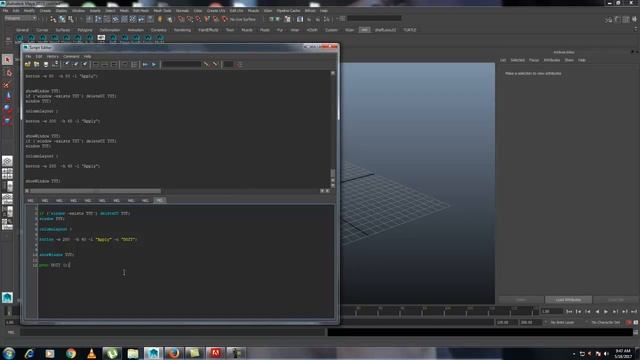Open the No Character Set dropdown
Image resolution: width=640 pixels, height=360 pixels.
pyautogui.click(x=606, y=322)
